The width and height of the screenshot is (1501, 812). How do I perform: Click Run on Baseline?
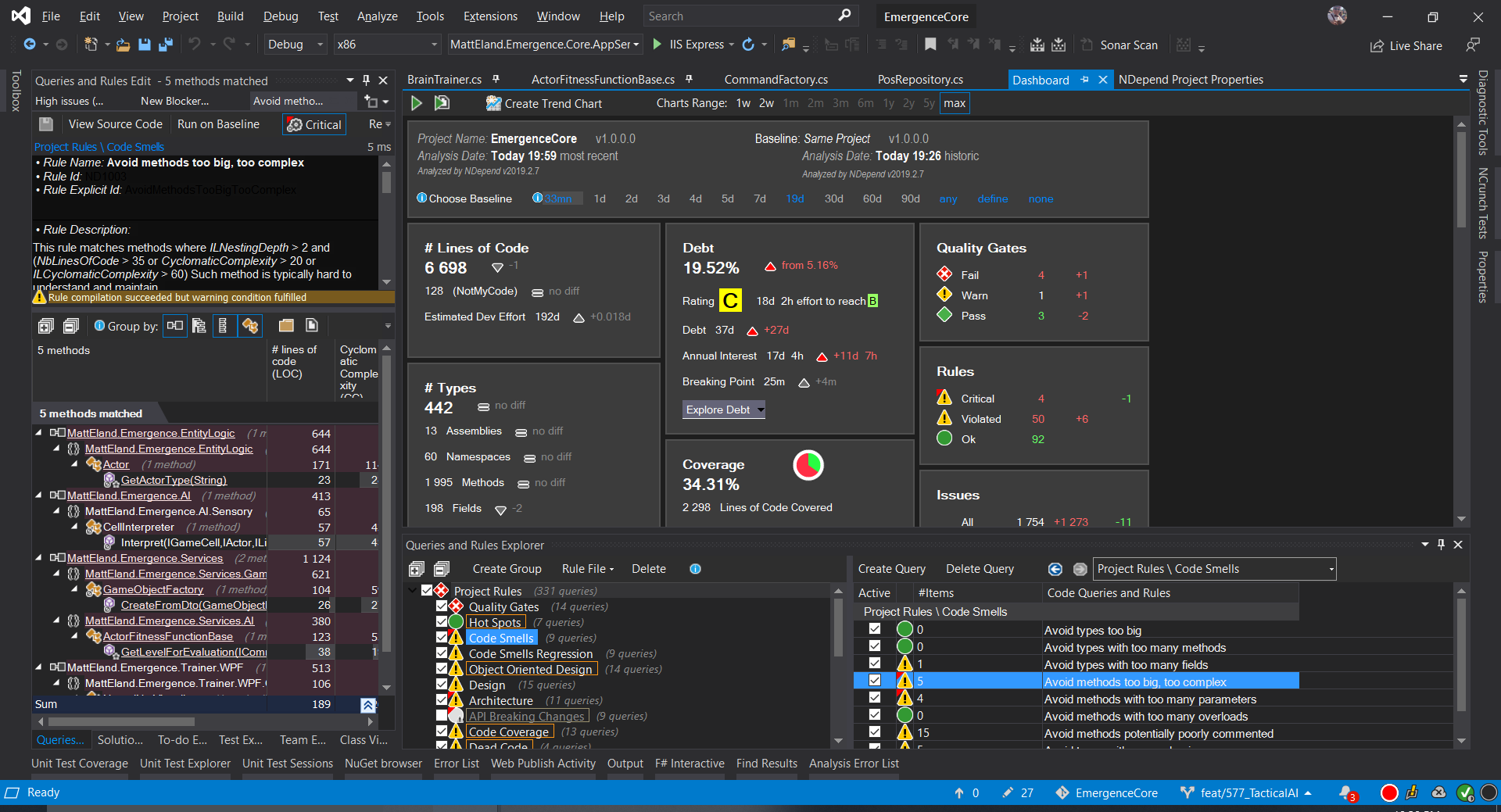click(218, 123)
